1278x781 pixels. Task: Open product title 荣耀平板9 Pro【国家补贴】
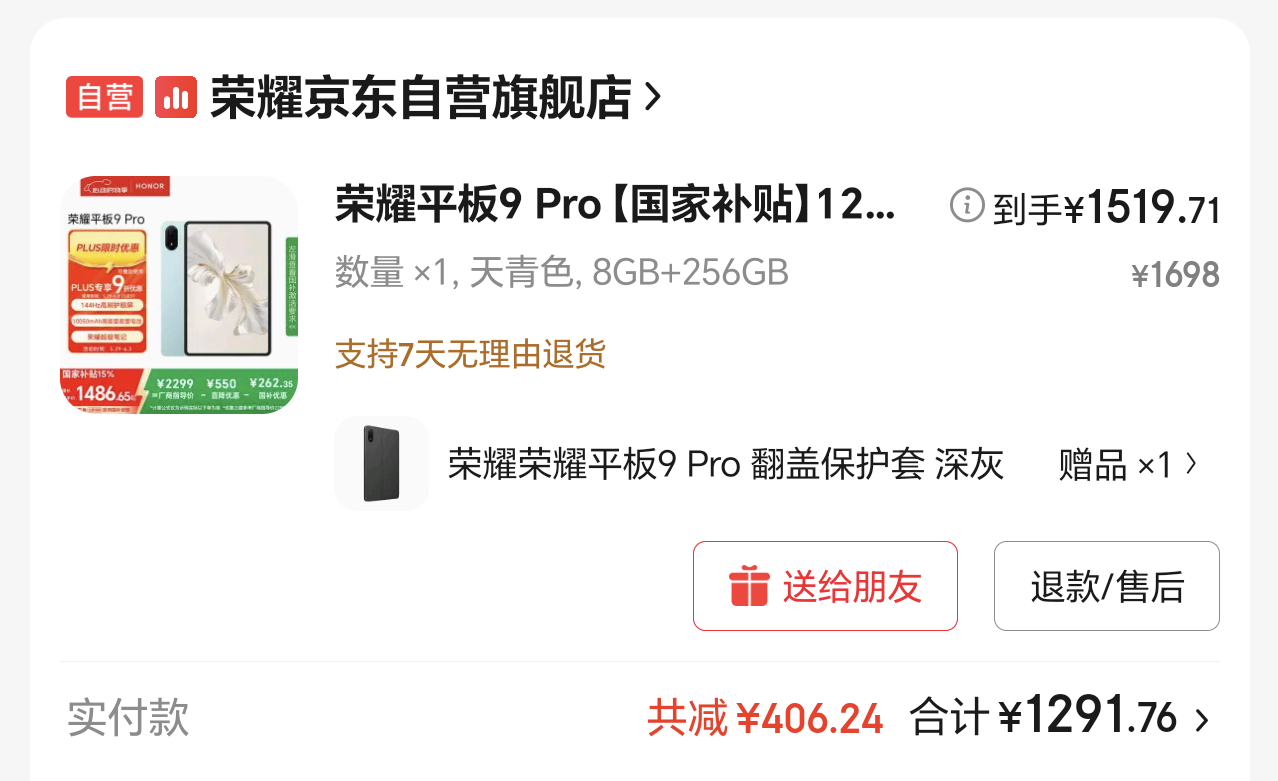[x=616, y=205]
